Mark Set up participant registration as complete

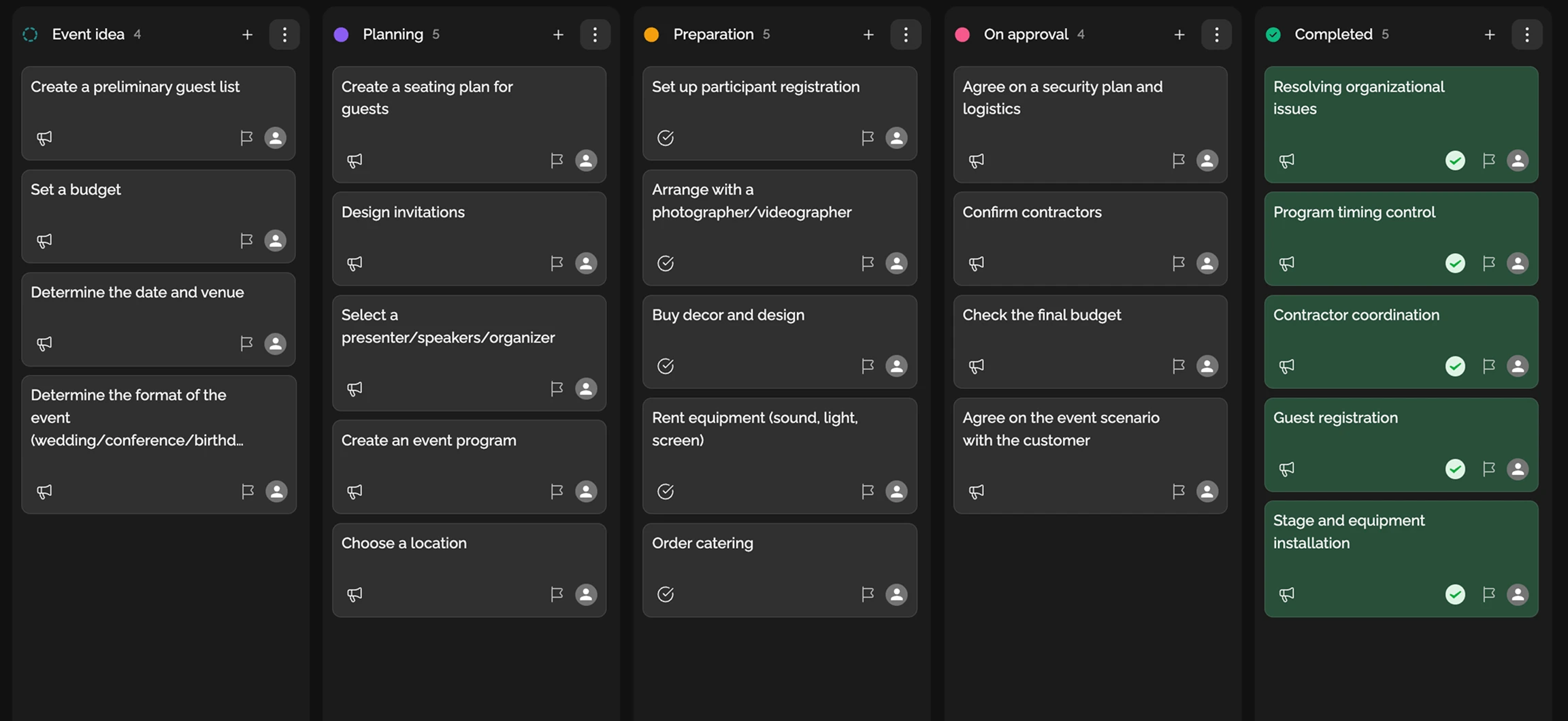tap(666, 138)
